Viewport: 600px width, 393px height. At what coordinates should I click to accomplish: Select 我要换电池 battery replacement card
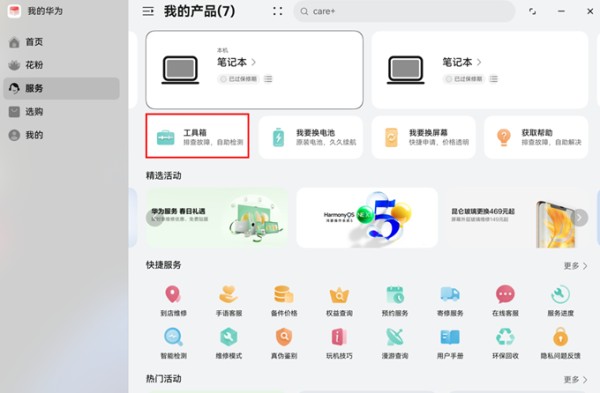pyautogui.click(x=311, y=137)
